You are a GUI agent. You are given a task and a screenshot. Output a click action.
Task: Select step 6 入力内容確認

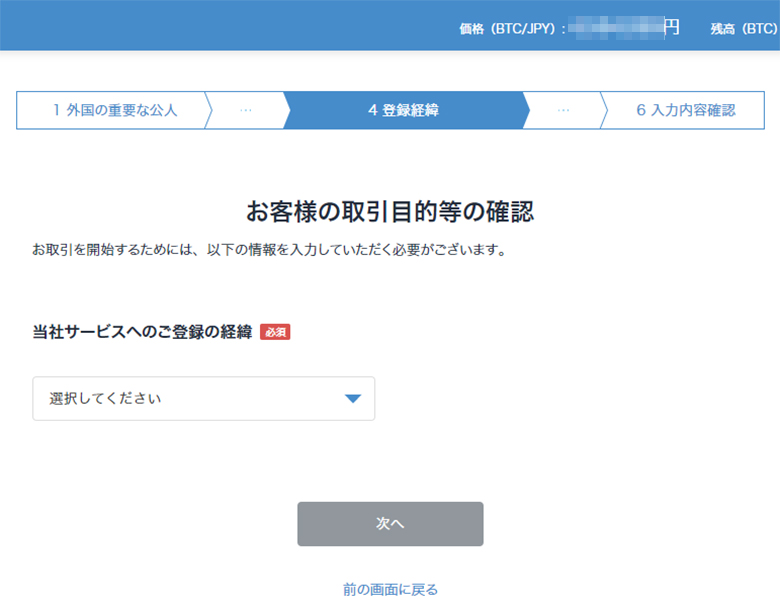pyautogui.click(x=685, y=110)
